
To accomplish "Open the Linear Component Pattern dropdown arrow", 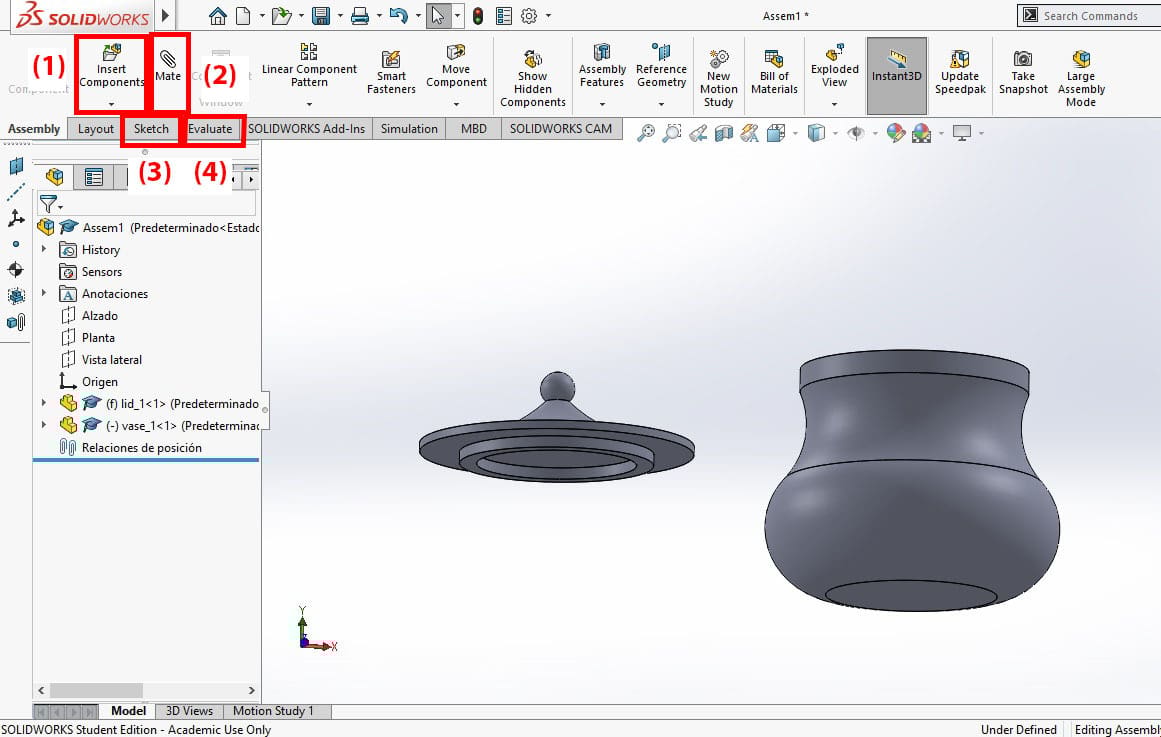I will coord(309,104).
